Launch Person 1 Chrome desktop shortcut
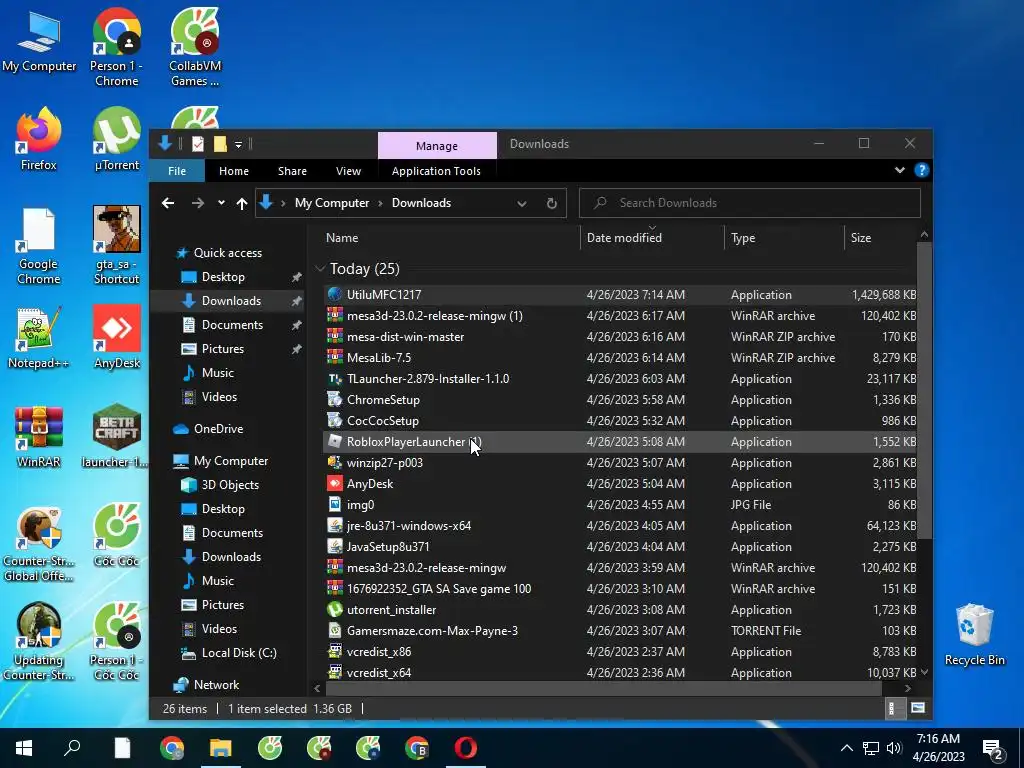Image resolution: width=1024 pixels, height=768 pixels. [x=116, y=47]
